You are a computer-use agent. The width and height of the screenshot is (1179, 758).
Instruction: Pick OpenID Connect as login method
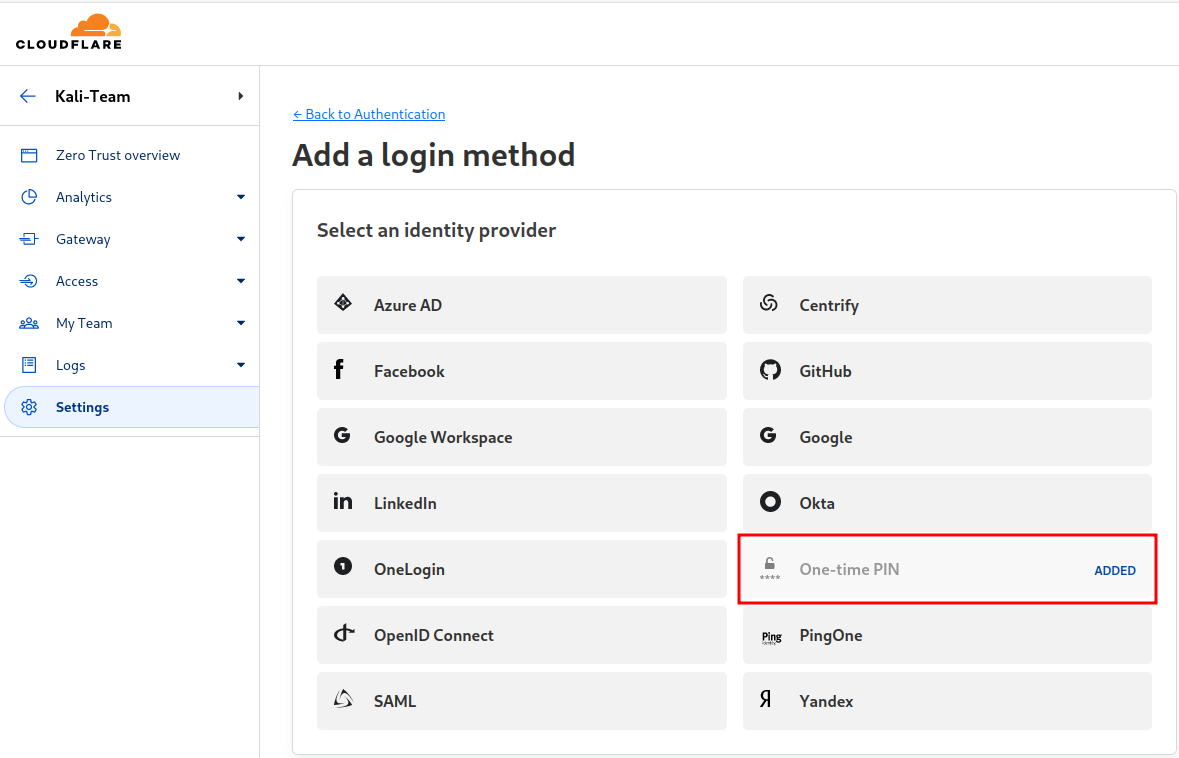(522, 635)
